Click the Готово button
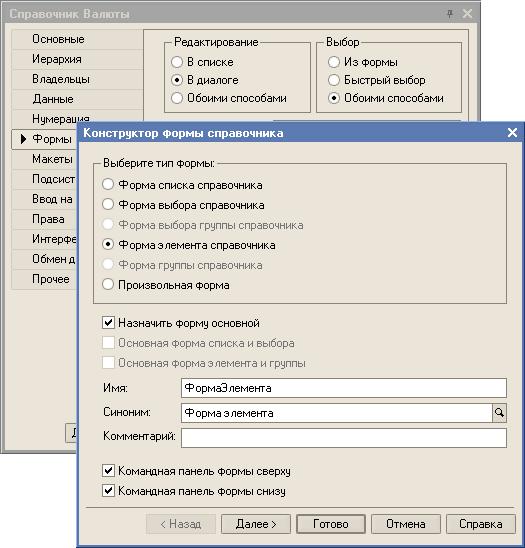 point(331,524)
